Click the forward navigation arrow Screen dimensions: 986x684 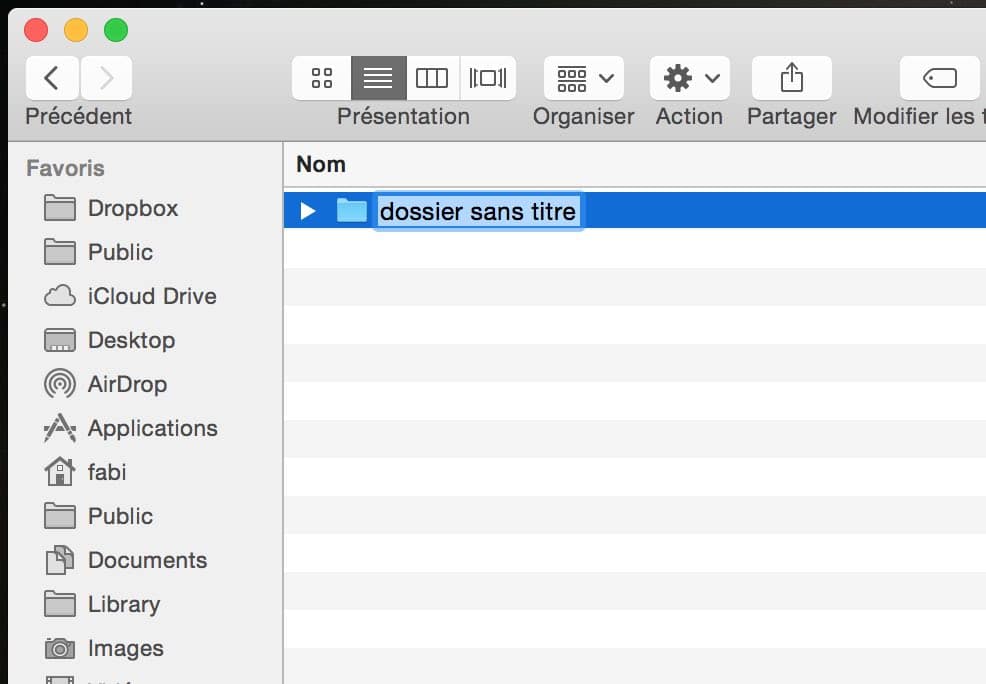click(106, 78)
